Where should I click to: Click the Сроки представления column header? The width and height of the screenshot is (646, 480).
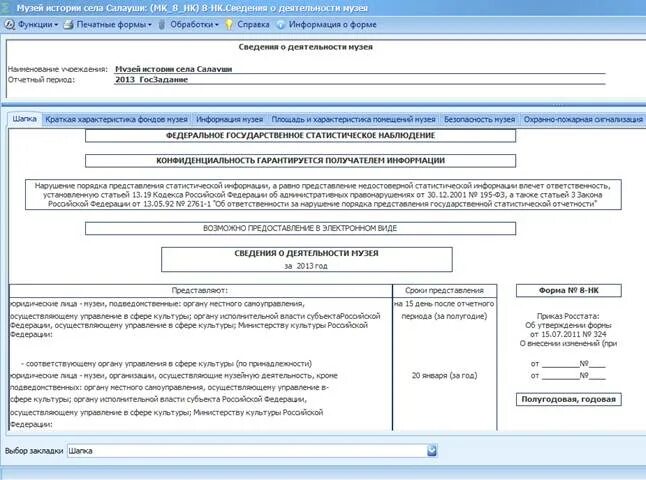coord(445,290)
